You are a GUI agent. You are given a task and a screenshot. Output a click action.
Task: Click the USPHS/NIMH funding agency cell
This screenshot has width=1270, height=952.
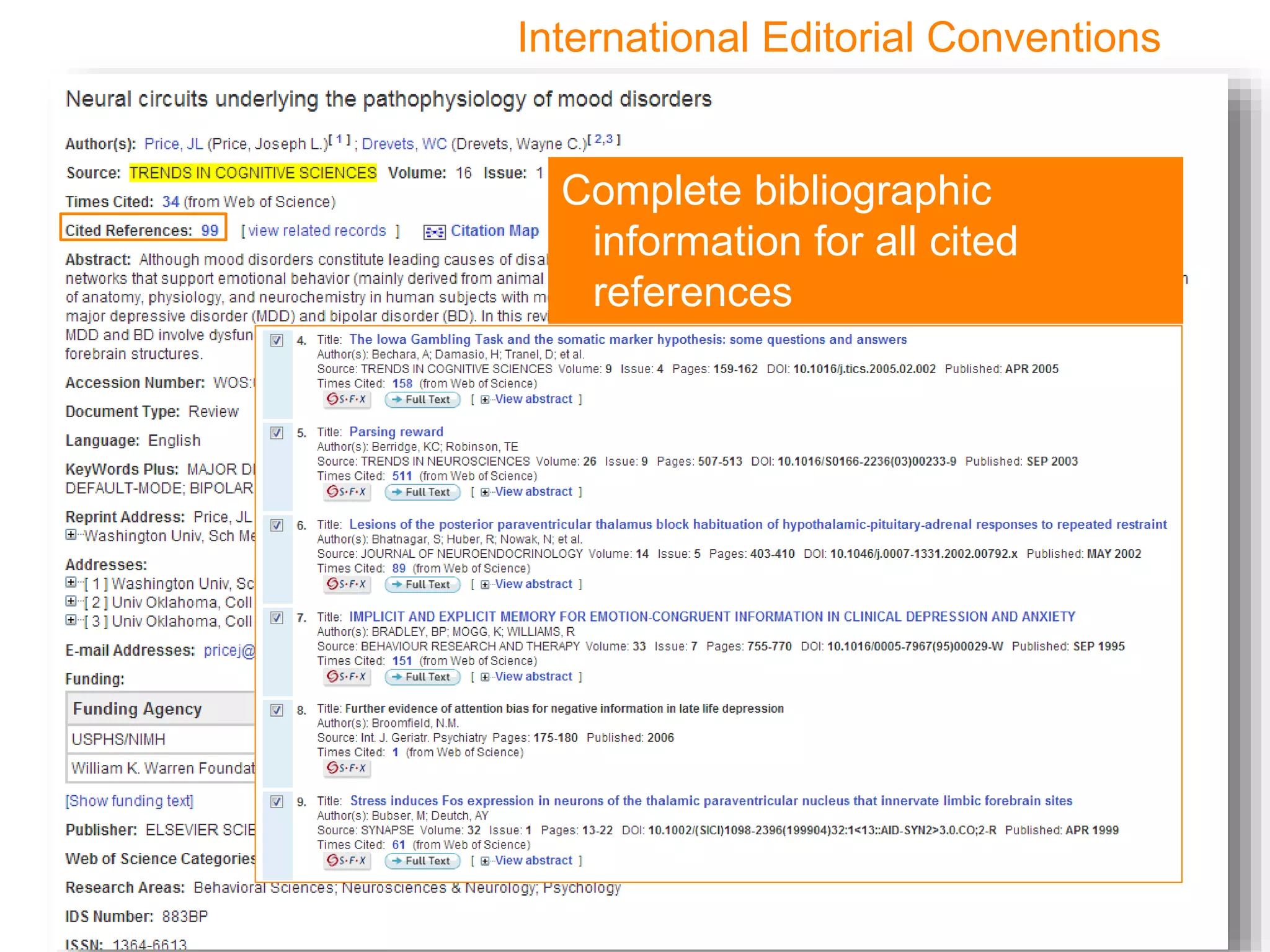(x=161, y=739)
